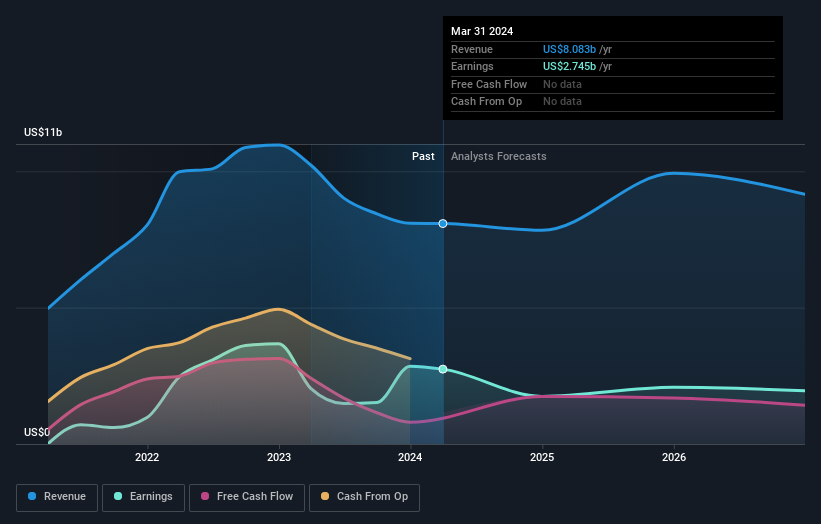This screenshot has height=524, width=821.
Task: Click the 2023 x-axis label
Action: [279, 457]
